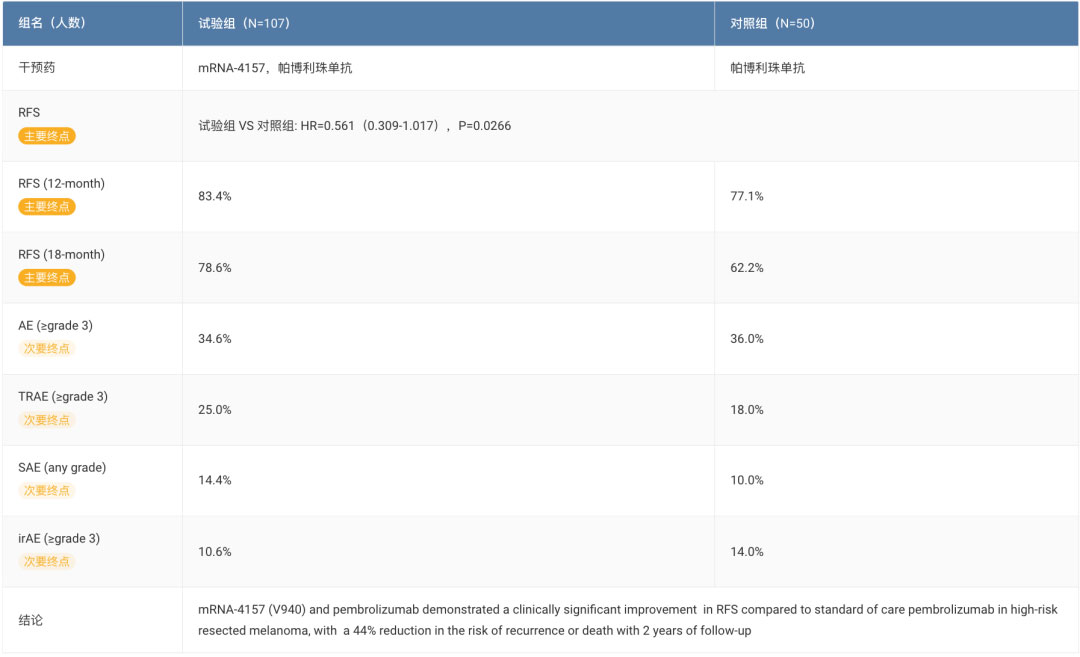Click the 77.1% control group value
Image resolution: width=1080 pixels, height=657 pixels.
click(747, 196)
